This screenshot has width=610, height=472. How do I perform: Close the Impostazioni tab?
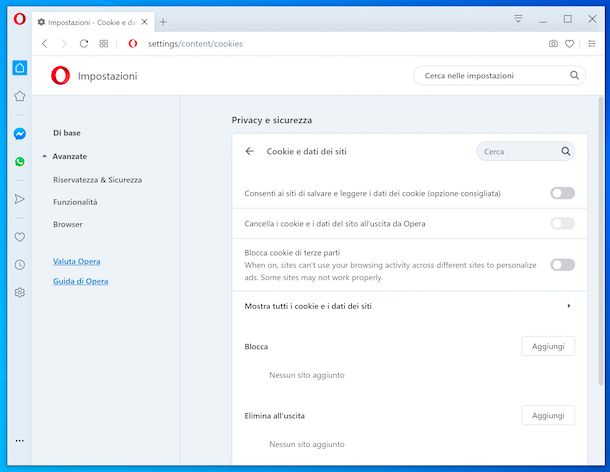tap(144, 22)
